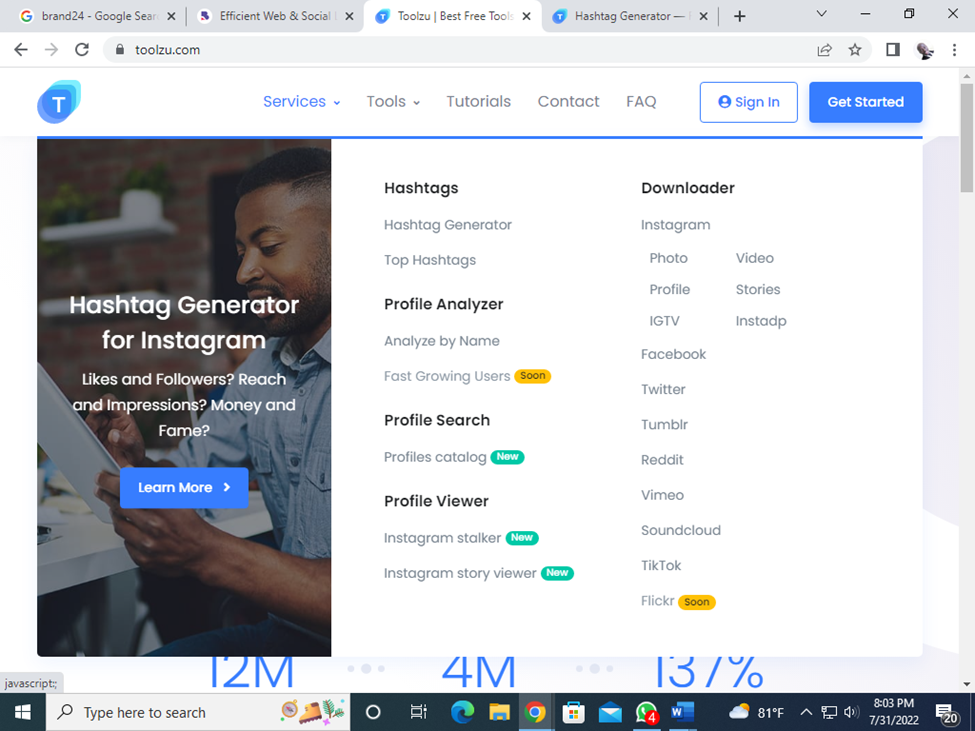Open the IGTV downloader link
975x731 pixels.
(x=664, y=321)
